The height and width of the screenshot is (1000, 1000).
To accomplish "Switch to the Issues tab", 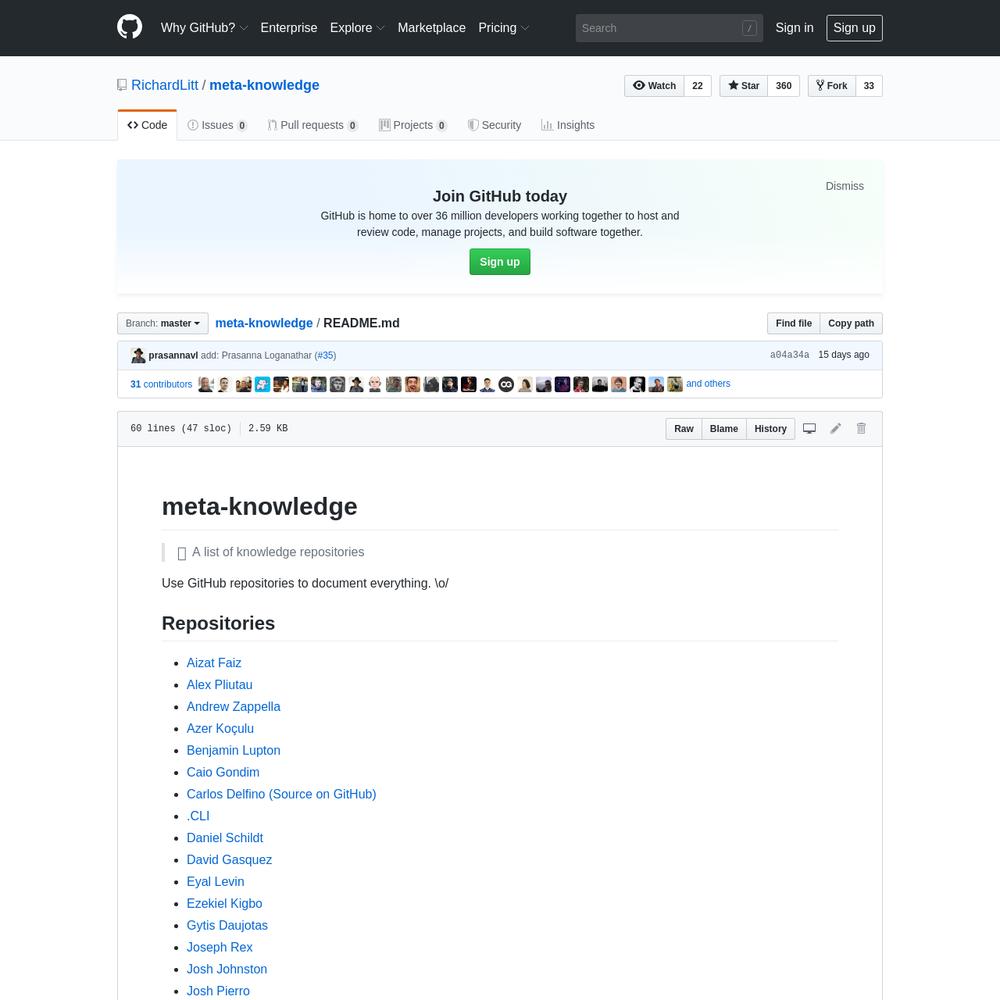I will point(217,125).
